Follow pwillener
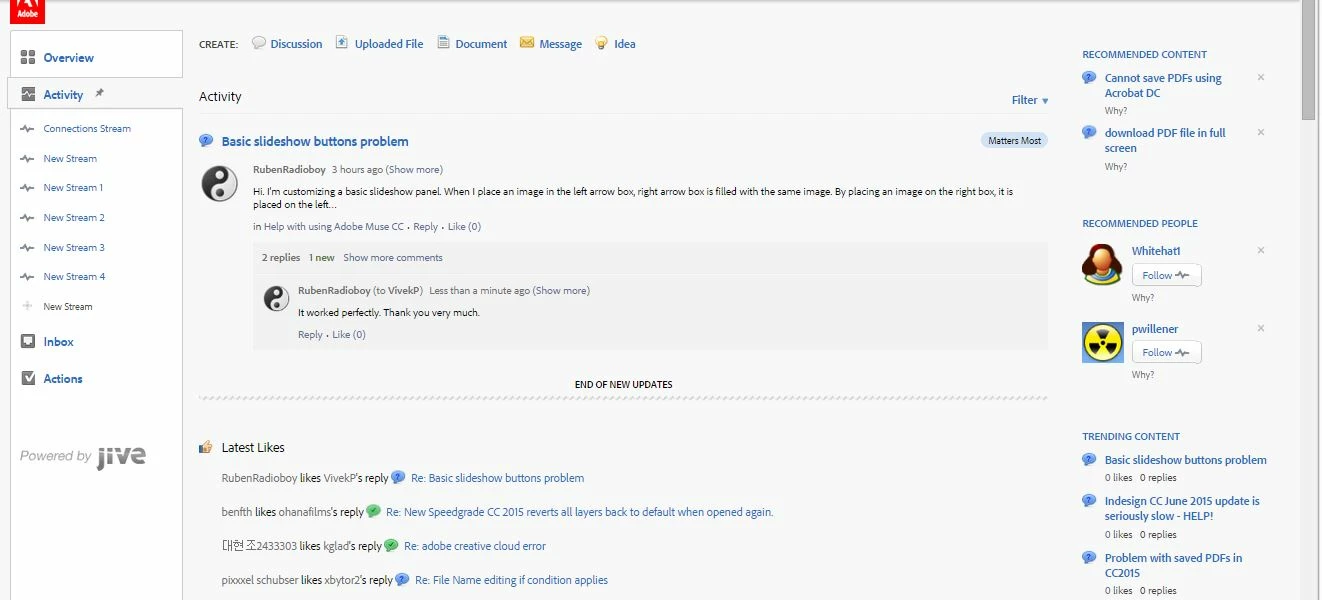 click(1166, 352)
